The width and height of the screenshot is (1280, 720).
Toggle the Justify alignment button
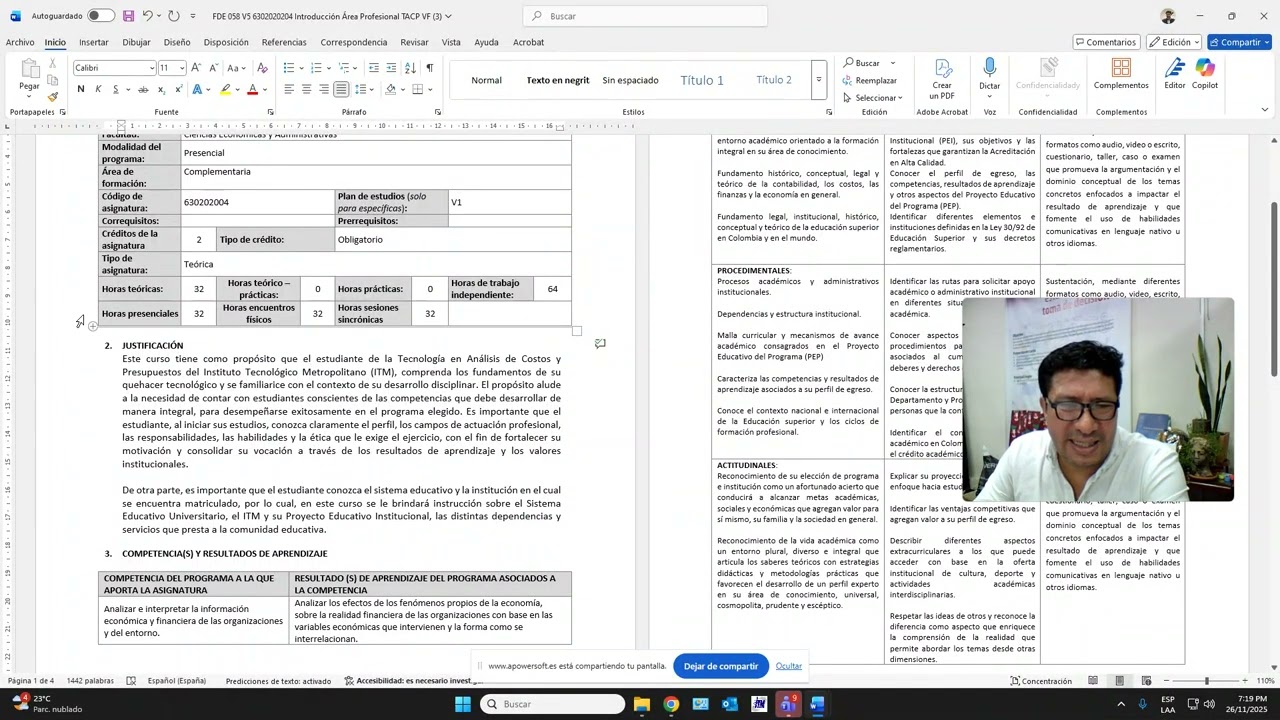341,89
